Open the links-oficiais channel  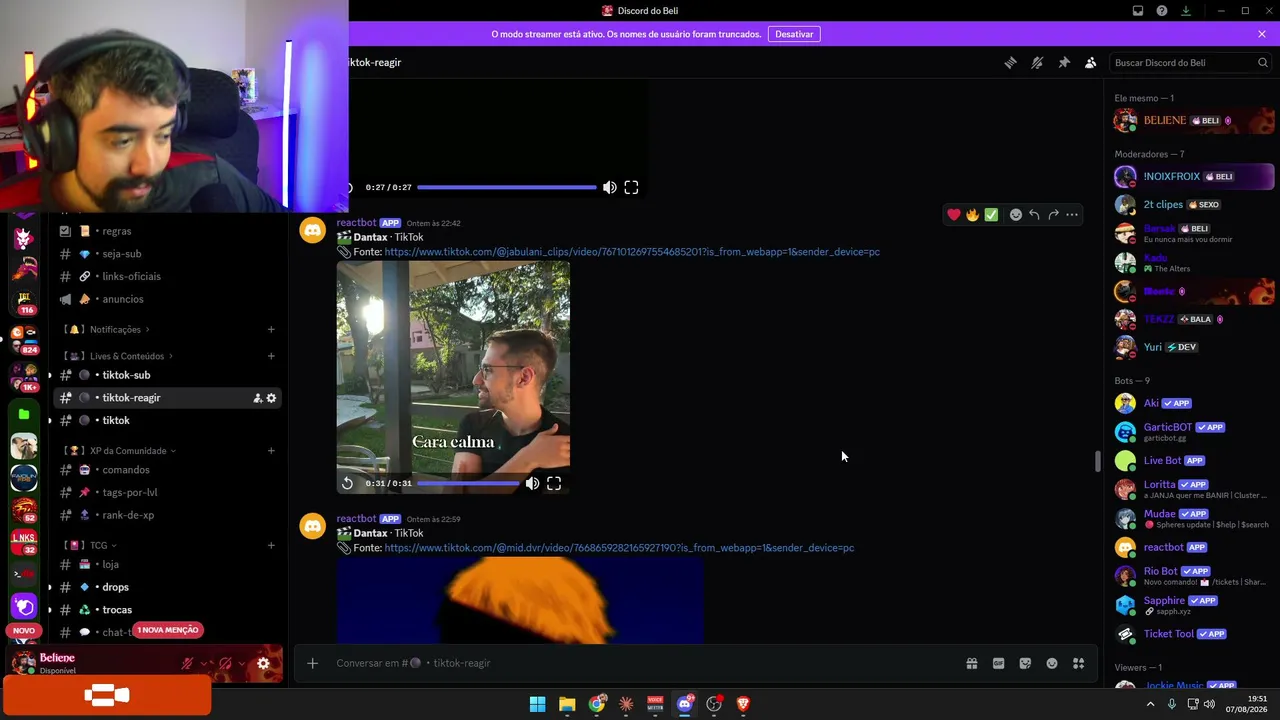point(168,276)
